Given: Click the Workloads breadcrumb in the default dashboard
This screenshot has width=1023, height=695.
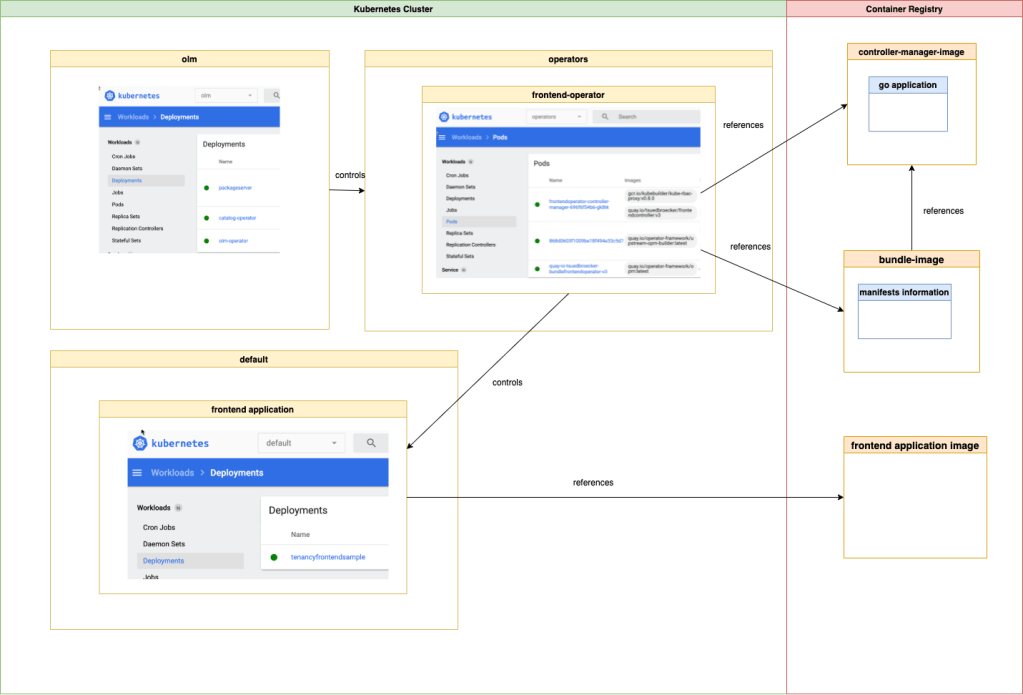Looking at the screenshot, I should 173,473.
